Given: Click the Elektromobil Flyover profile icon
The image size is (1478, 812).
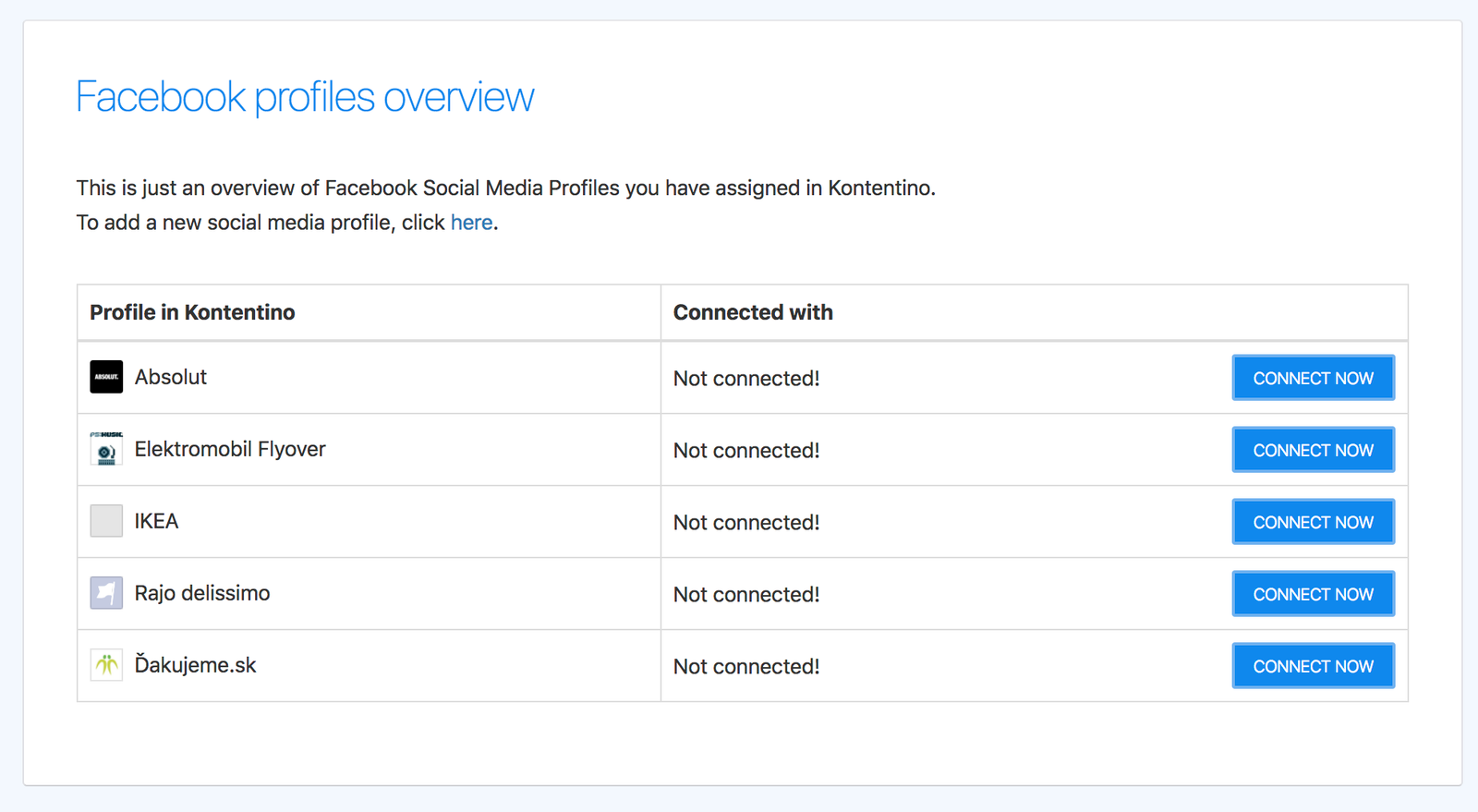Looking at the screenshot, I should (106, 449).
